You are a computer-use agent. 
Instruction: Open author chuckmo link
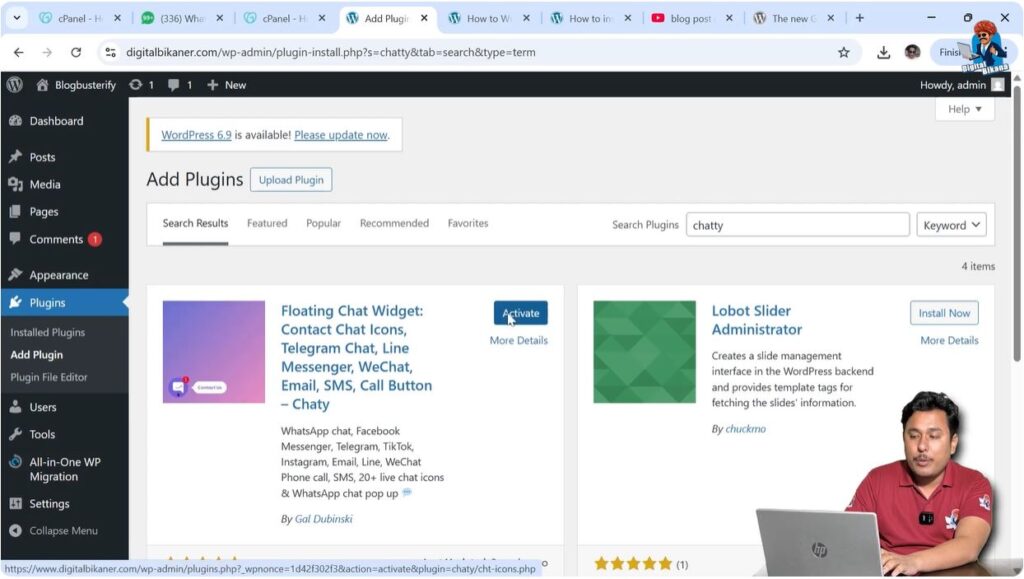[x=745, y=429]
